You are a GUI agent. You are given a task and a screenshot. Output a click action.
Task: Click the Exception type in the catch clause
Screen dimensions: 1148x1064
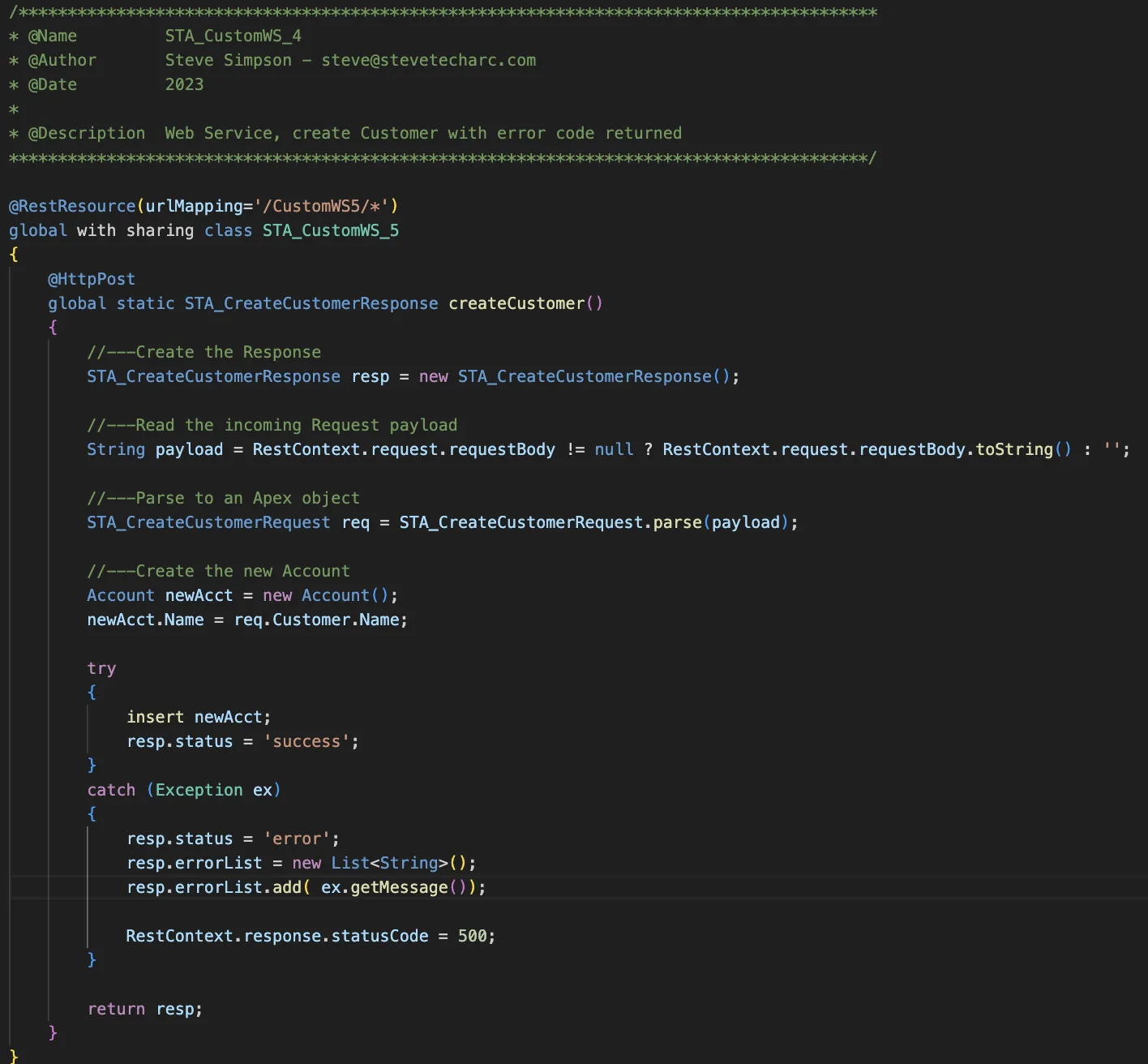[x=199, y=790]
